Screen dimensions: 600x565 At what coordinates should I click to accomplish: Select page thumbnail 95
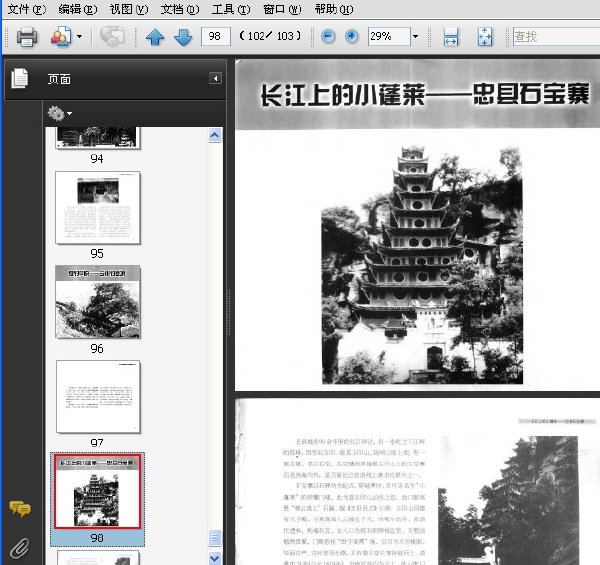(x=98, y=207)
